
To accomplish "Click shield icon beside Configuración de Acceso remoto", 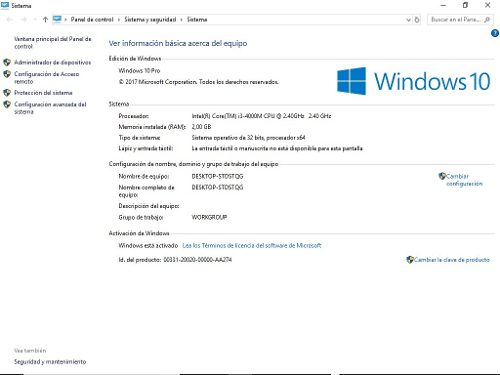I will point(7,74).
